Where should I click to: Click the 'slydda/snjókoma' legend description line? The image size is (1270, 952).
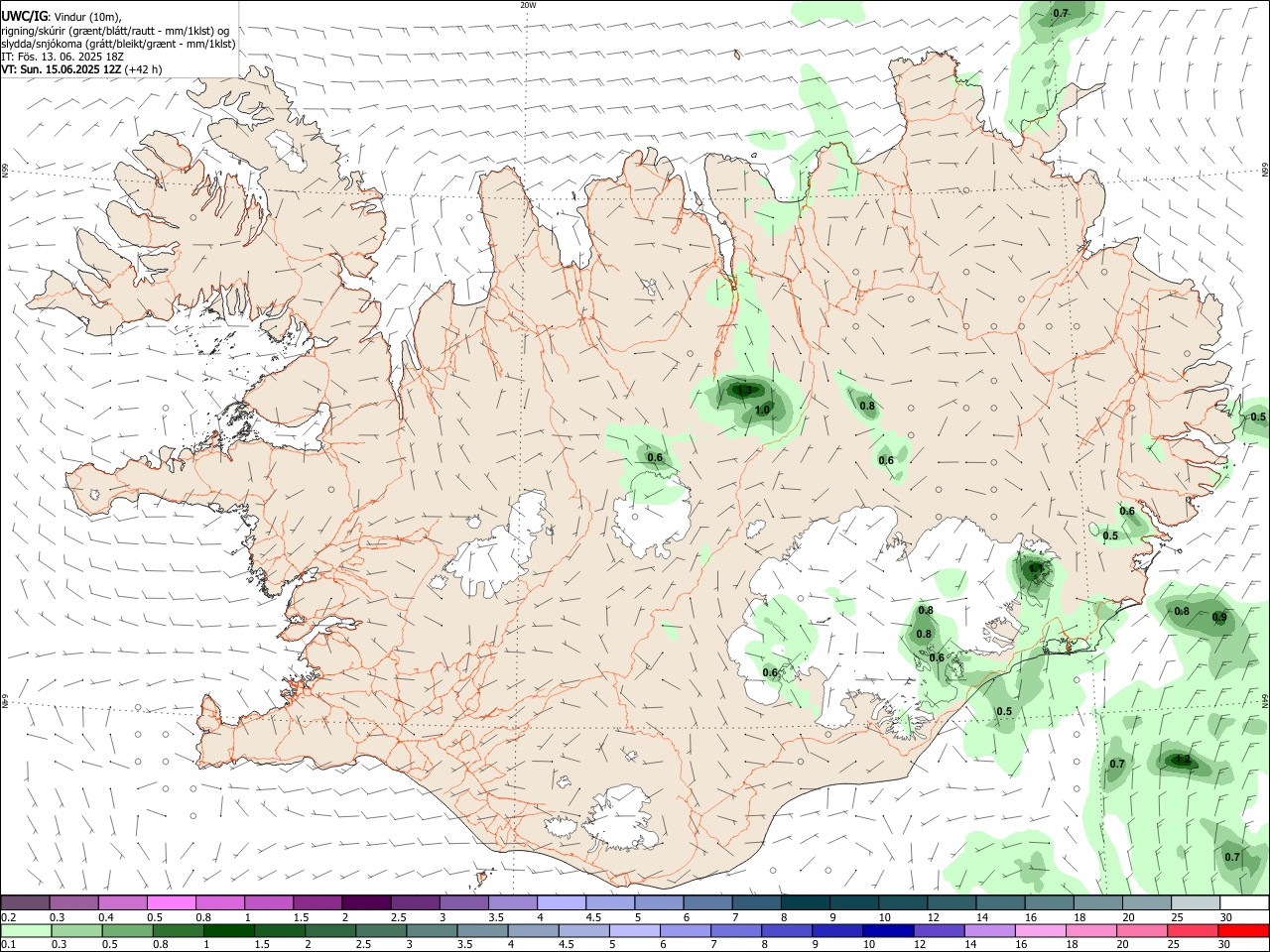tap(118, 44)
